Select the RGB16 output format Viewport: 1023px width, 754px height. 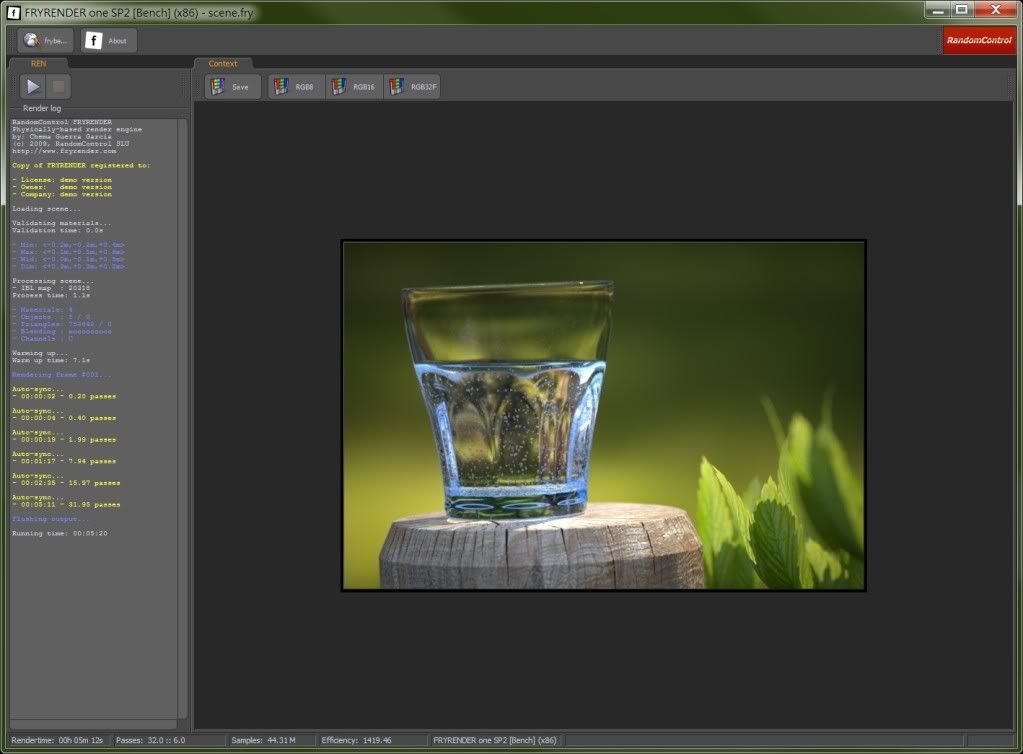pos(353,87)
